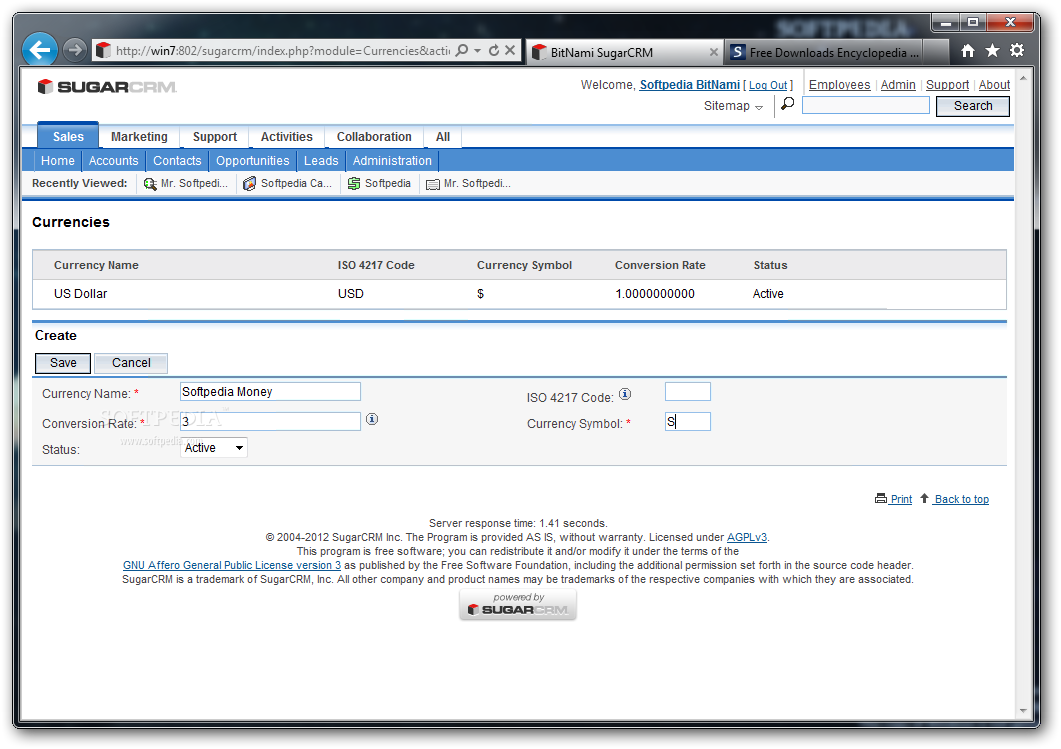Viewport: 1061px width, 749px height.
Task: Click the 1.0000000000 conversion rate cell
Action: 654,294
